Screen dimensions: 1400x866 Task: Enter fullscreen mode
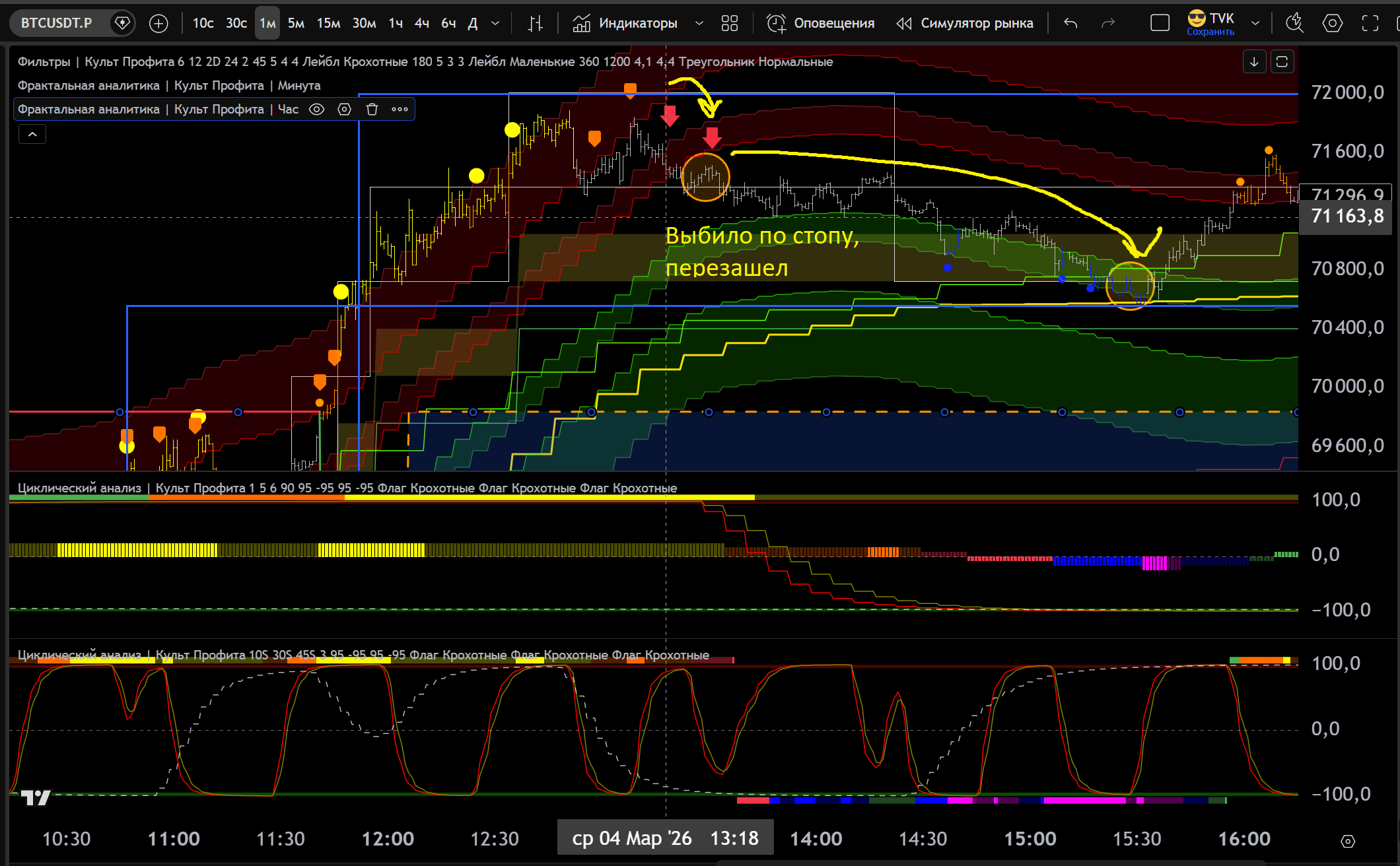(x=1370, y=24)
